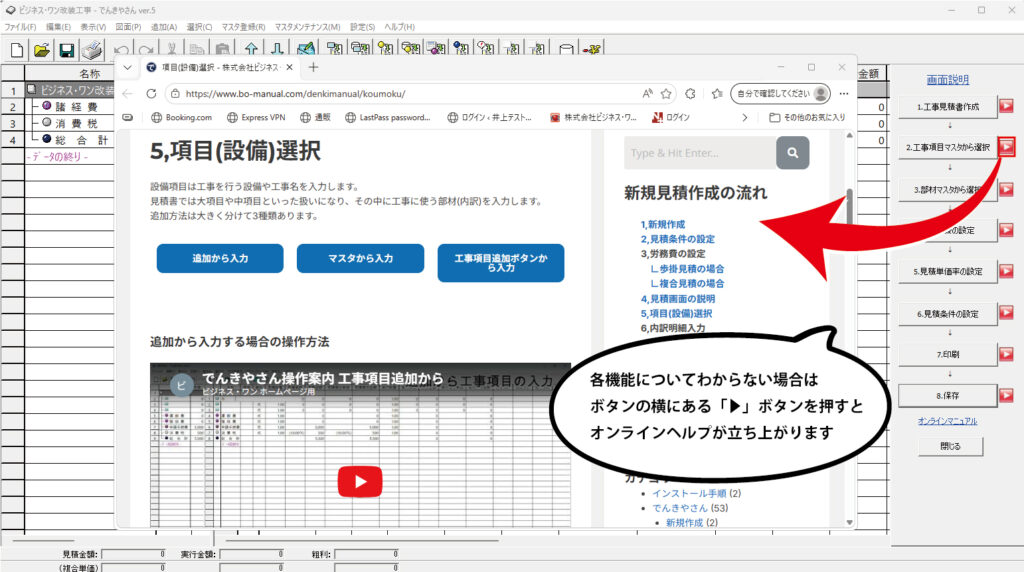Click the help play icon beside 2.工事項目マスタから選択
Viewport: 1024px width, 572px height.
coord(1006,147)
